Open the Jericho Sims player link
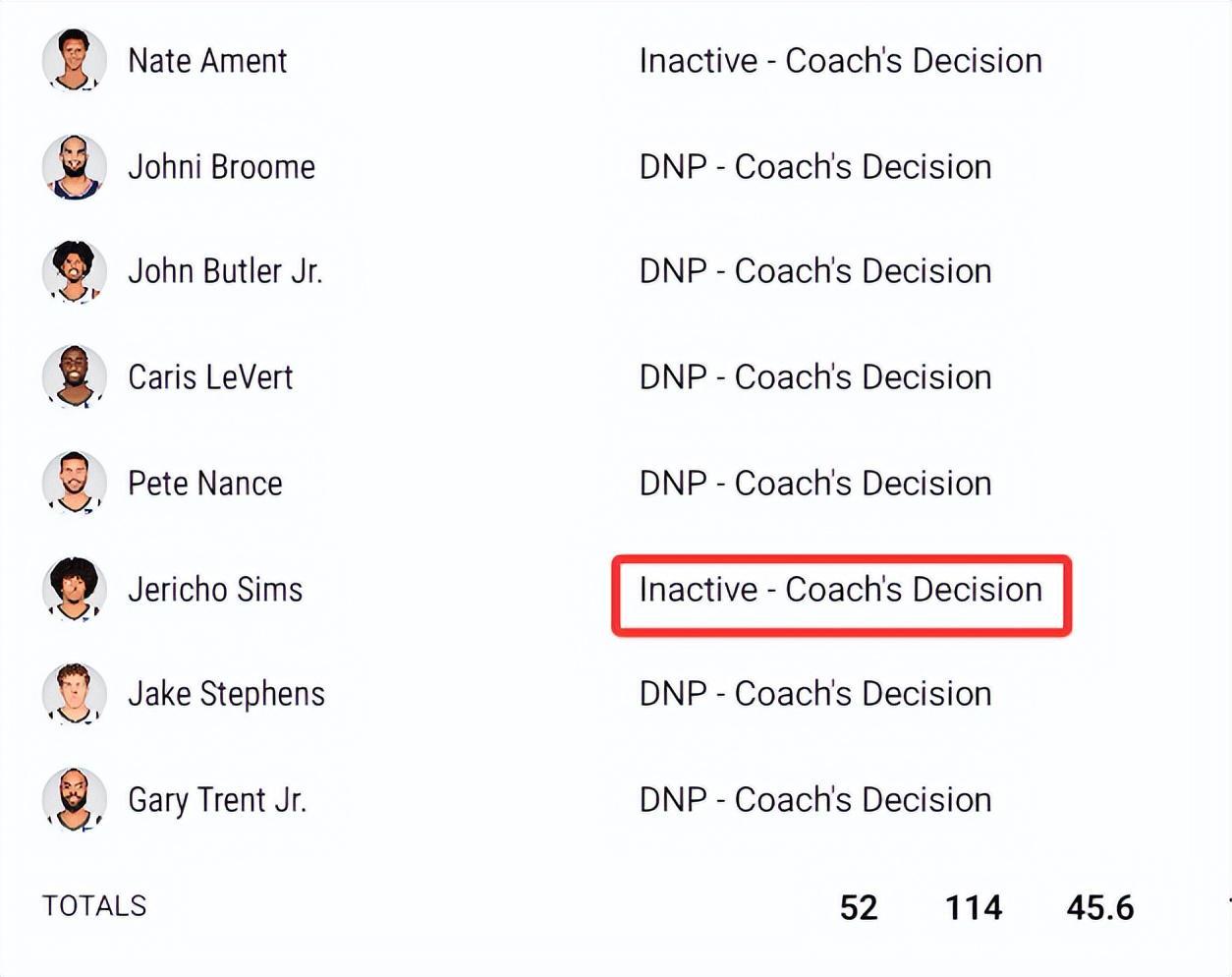This screenshot has height=977, width=1232. [215, 590]
